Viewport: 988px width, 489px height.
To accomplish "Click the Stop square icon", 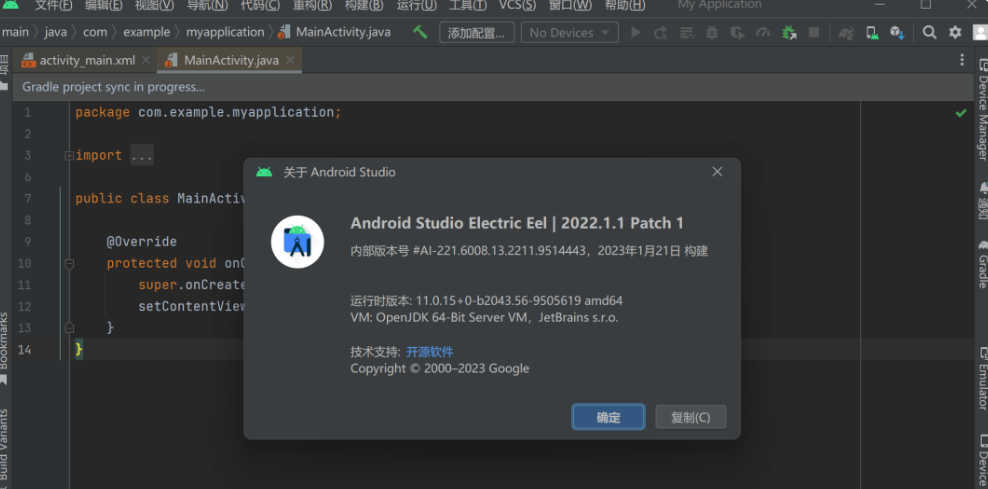I will (814, 32).
